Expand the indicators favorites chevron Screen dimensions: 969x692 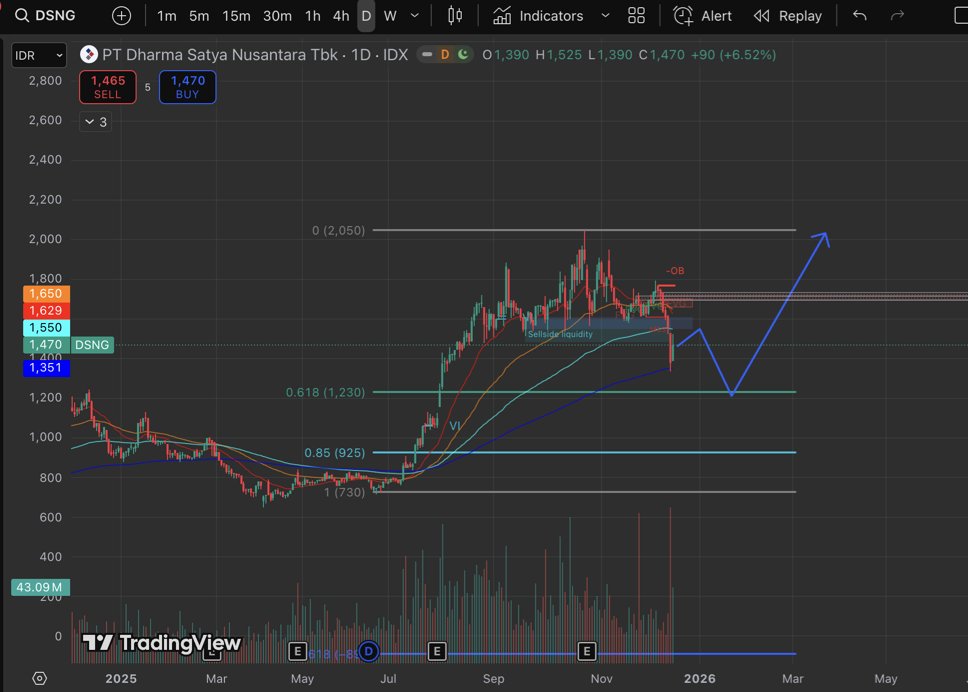(x=605, y=15)
